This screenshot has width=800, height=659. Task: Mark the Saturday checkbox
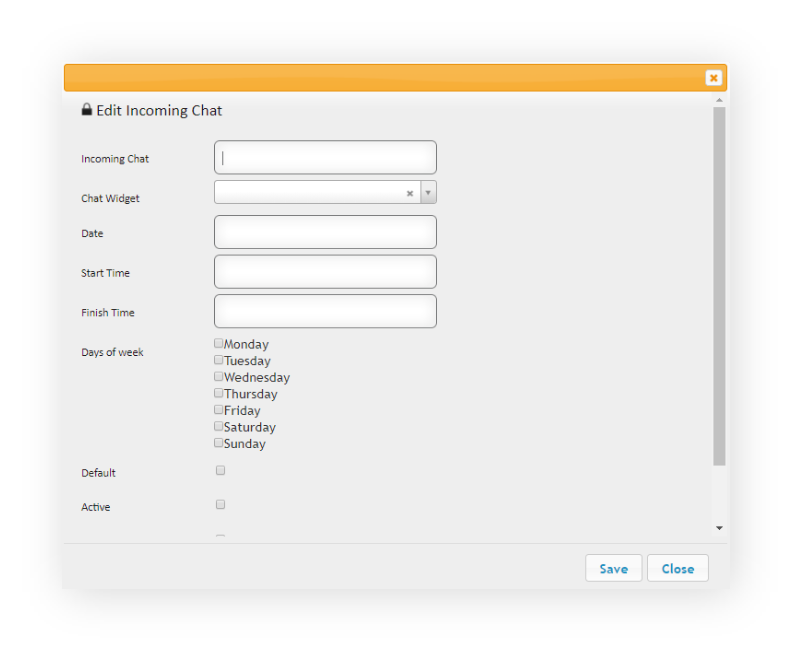(x=218, y=426)
